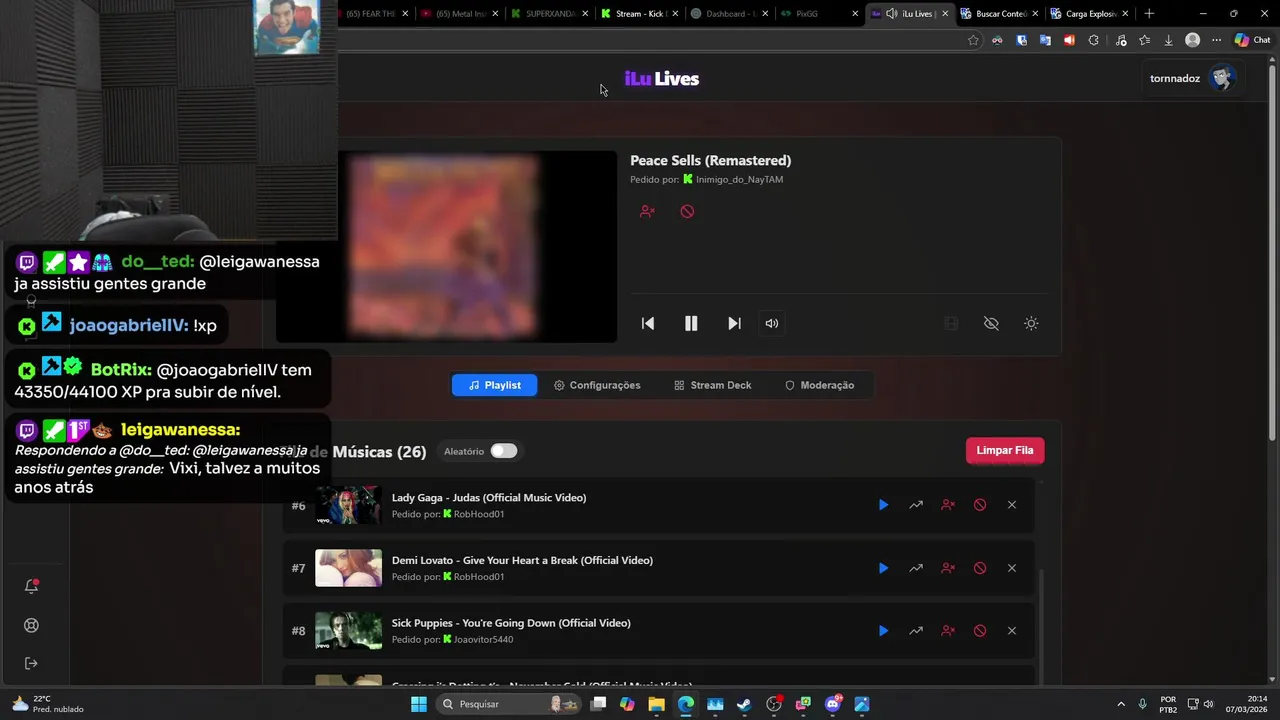The height and width of the screenshot is (720, 1280).
Task: Open Discord from the taskbar
Action: [833, 704]
